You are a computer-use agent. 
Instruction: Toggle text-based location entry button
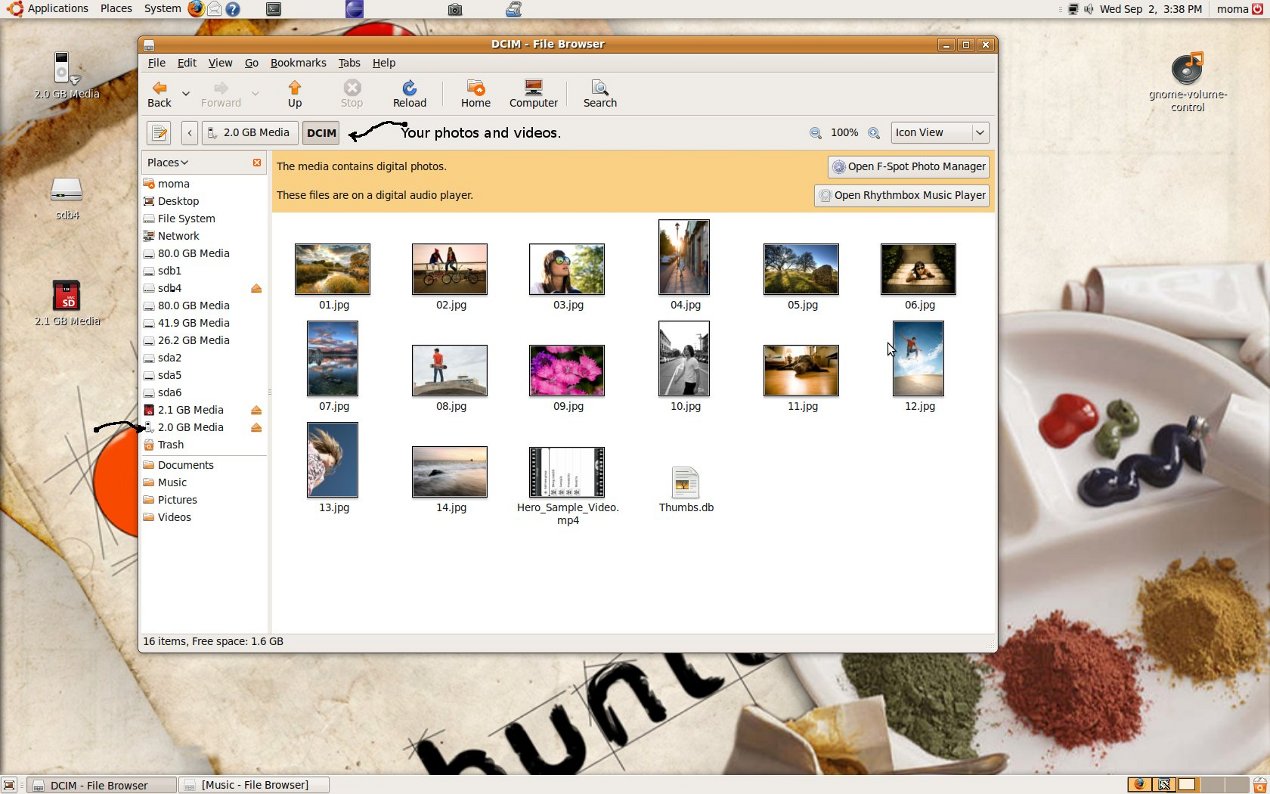tap(159, 133)
